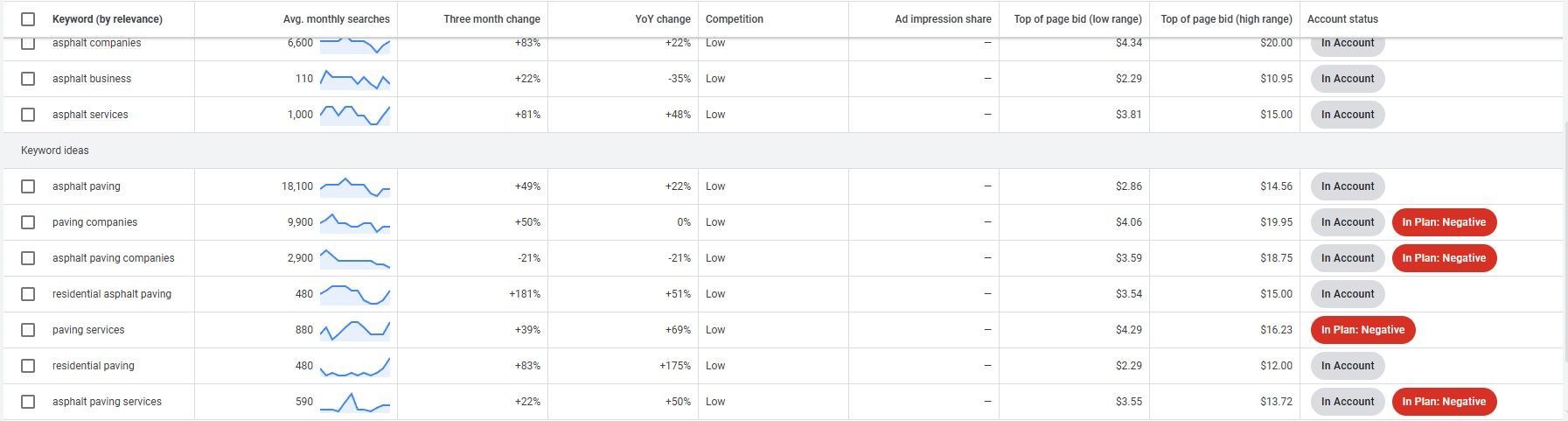Screen dimensions: 1568x421
Task: Select the residential asphalt paving checkbox
Action: 28,294
